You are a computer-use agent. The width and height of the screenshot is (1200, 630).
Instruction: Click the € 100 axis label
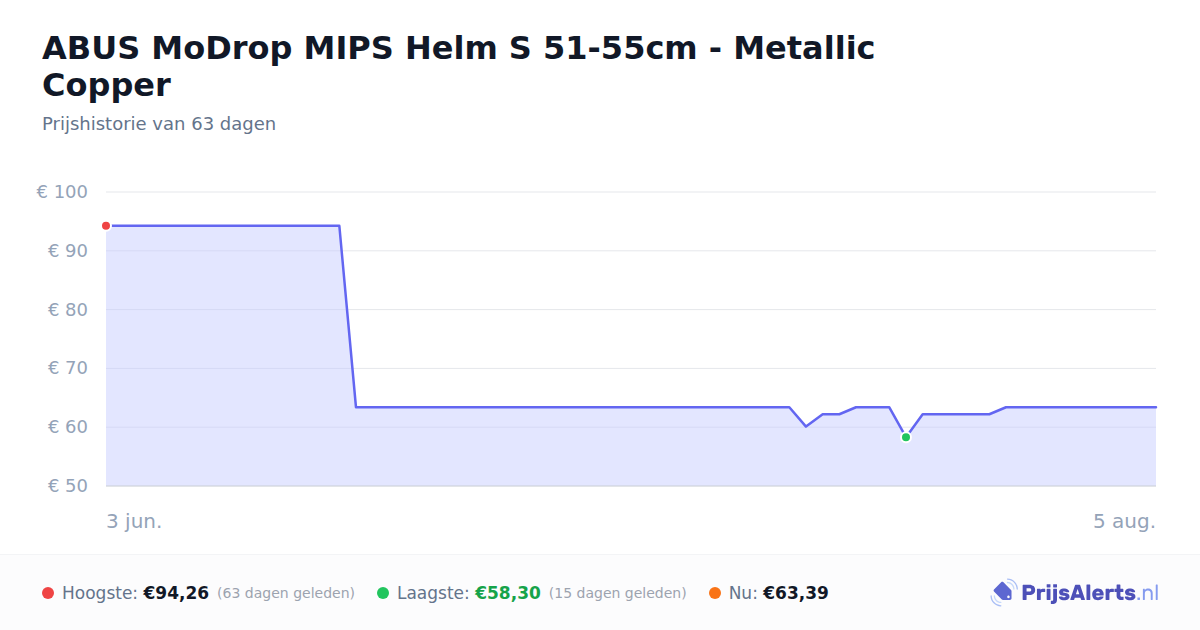[x=63, y=192]
